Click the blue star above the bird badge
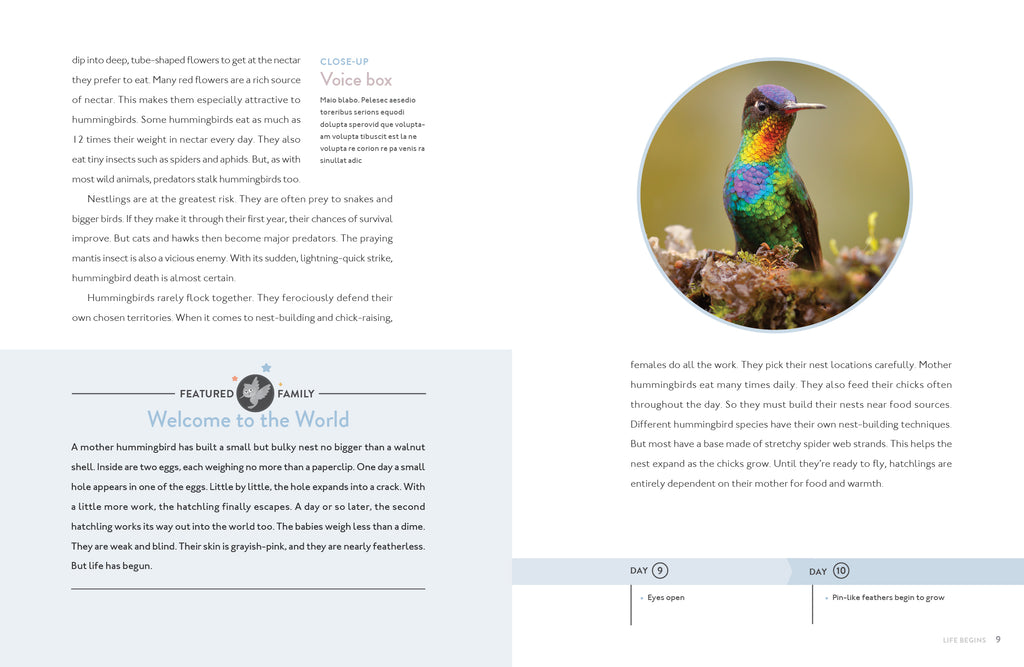Screen dimensions: 1024x667 click(x=266, y=368)
